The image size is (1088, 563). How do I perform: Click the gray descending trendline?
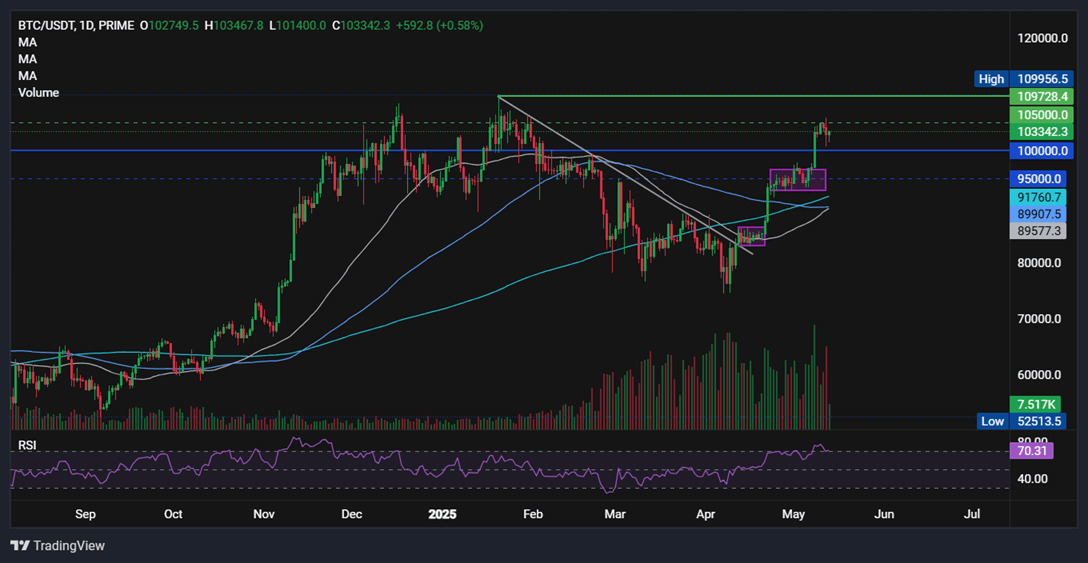[625, 176]
